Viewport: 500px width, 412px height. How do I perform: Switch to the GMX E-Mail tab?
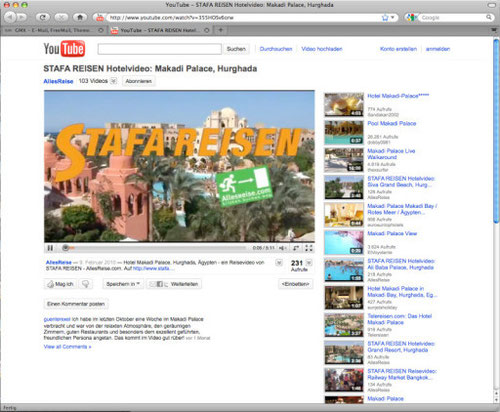pyautogui.click(x=53, y=30)
